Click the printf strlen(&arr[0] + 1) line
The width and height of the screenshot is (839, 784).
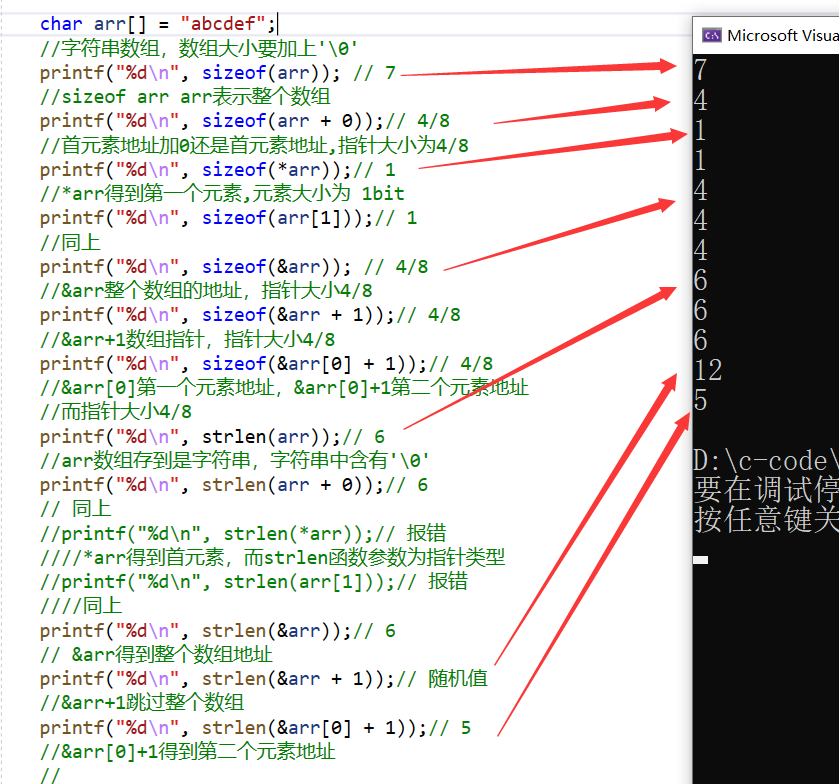coord(255,728)
